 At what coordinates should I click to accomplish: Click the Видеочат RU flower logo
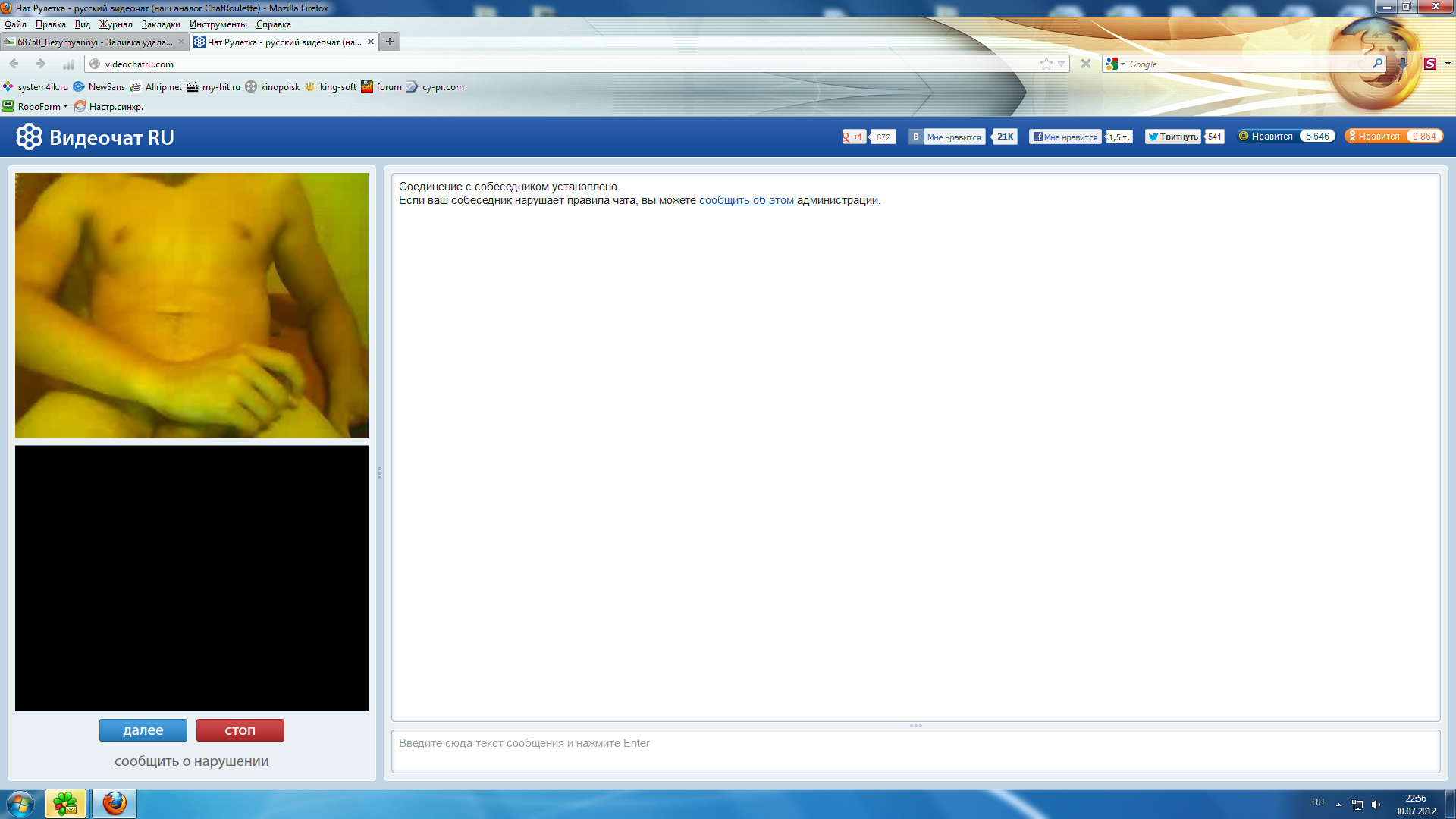click(29, 137)
